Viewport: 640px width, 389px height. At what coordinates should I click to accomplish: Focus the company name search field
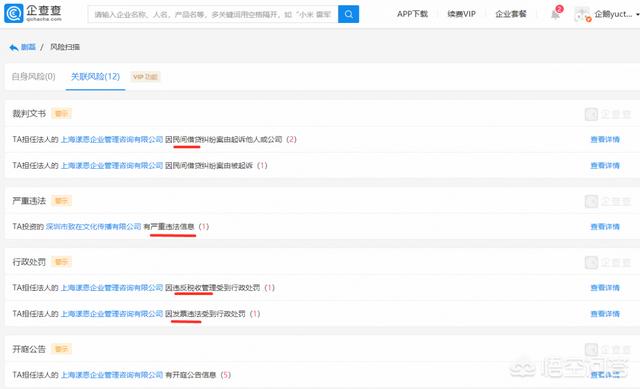[213, 14]
